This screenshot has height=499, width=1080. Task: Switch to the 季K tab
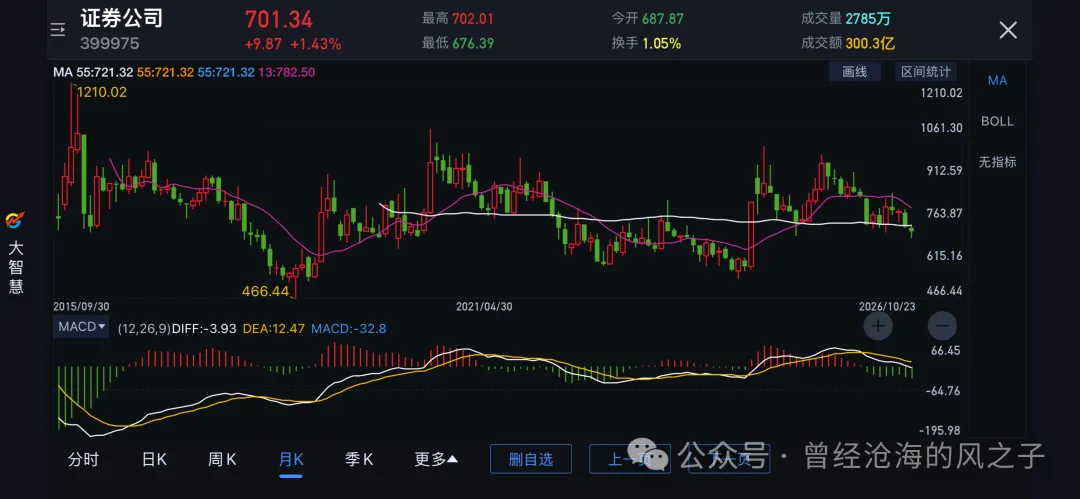tap(359, 460)
